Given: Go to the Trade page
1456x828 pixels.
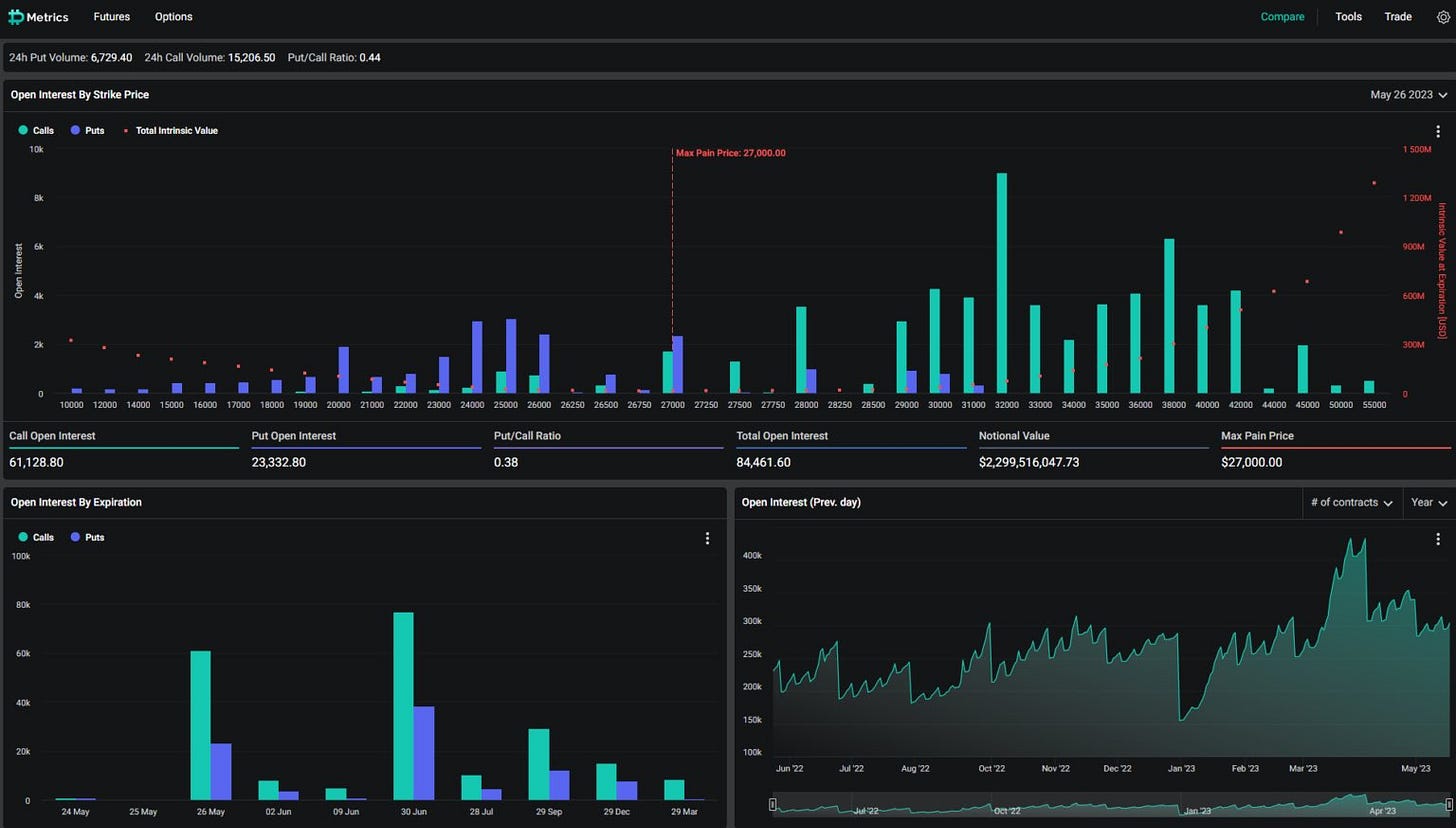Looking at the screenshot, I should tap(1398, 17).
